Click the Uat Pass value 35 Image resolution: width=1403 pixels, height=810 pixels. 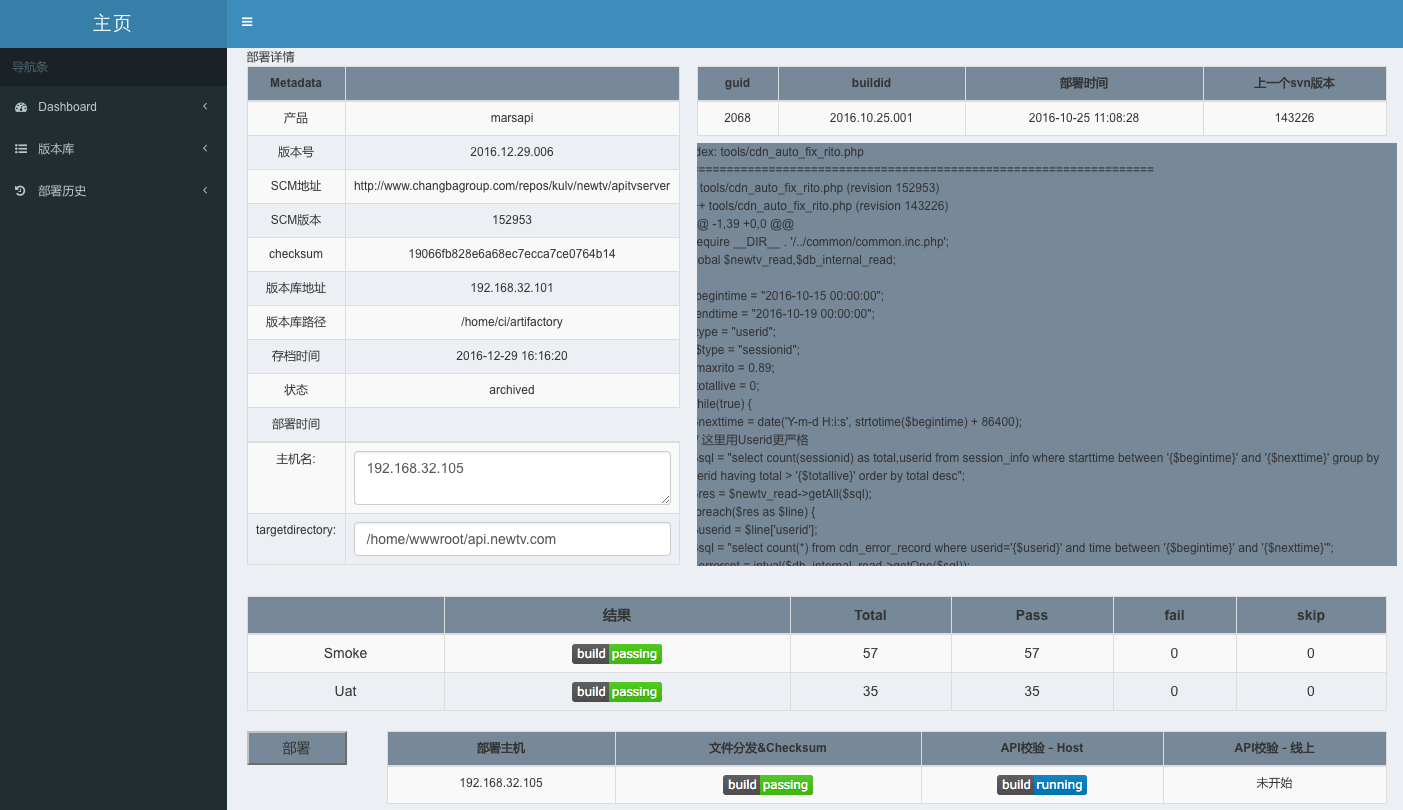[x=1032, y=692]
